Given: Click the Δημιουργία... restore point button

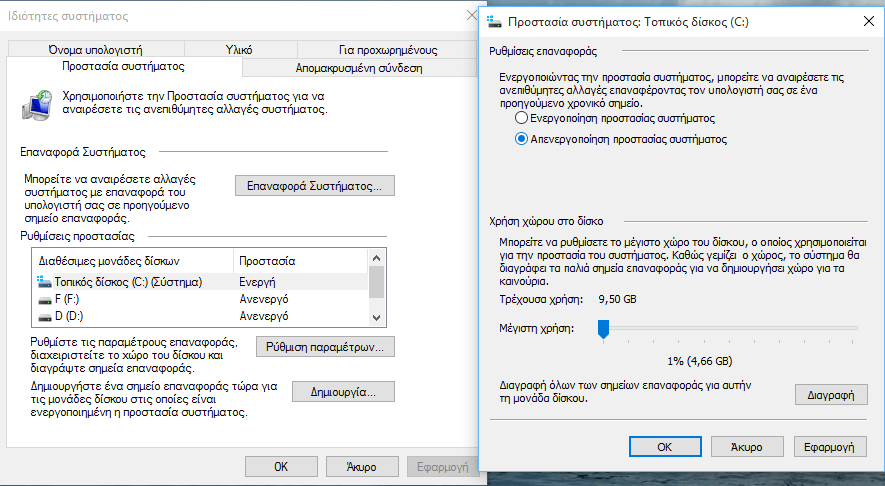Looking at the screenshot, I should tap(343, 392).
